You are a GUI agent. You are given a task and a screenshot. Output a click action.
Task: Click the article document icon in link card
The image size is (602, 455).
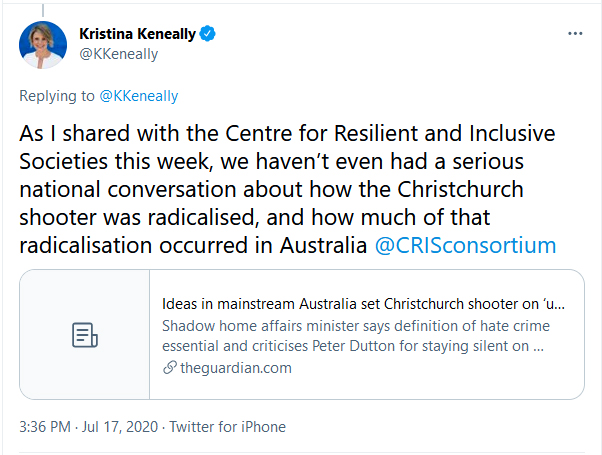[x=84, y=335]
